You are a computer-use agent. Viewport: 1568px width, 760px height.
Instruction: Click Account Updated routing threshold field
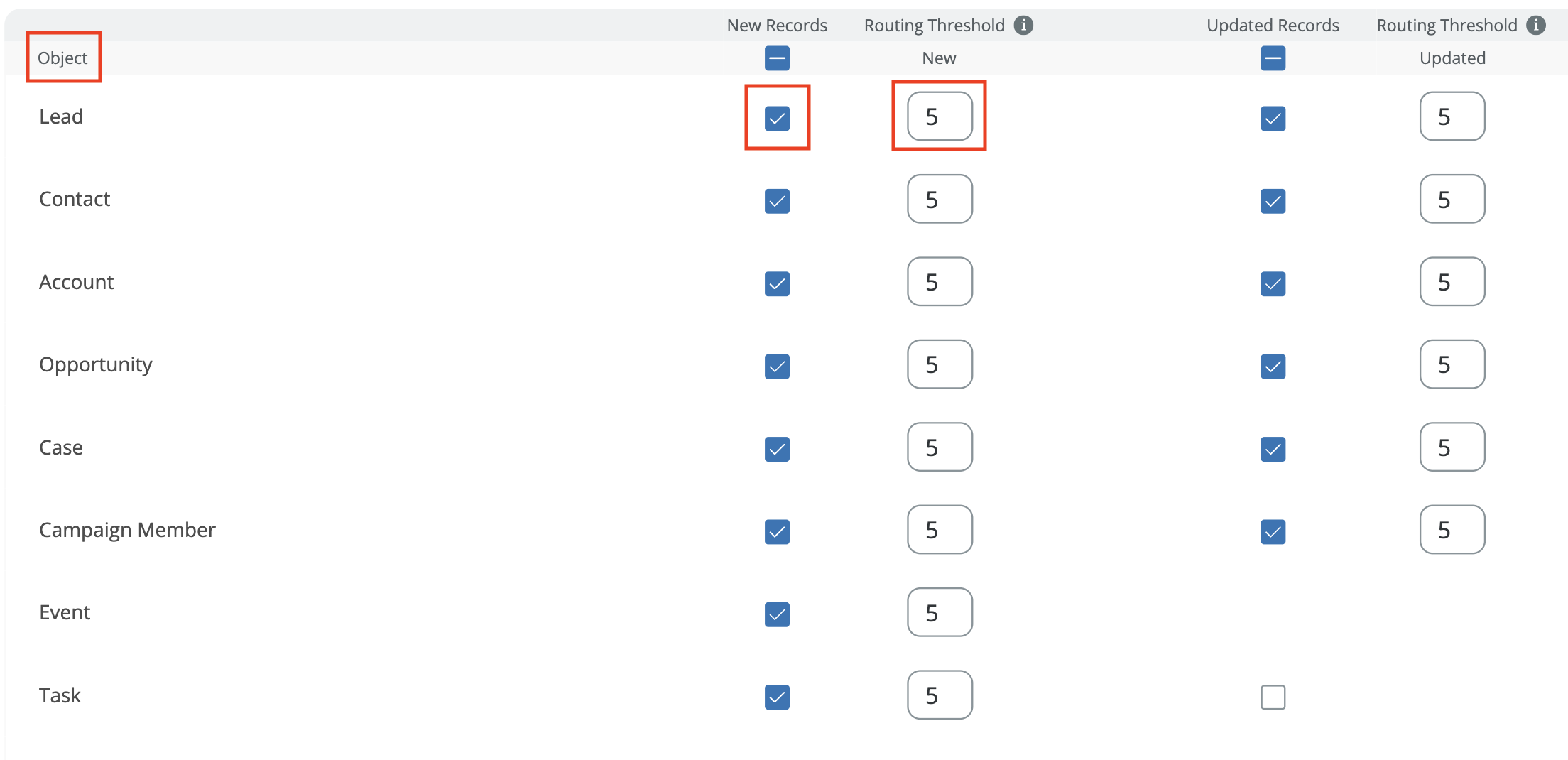(1452, 282)
